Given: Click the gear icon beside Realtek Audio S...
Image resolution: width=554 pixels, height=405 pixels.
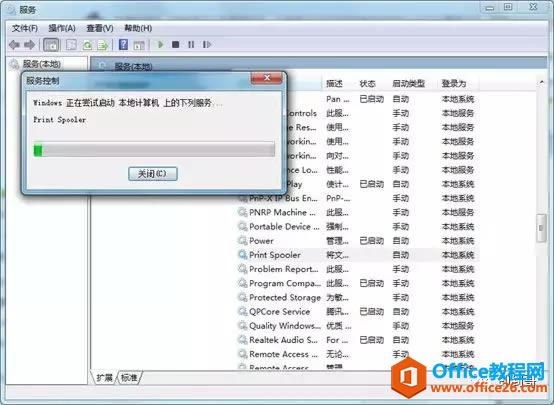Looking at the screenshot, I should 243,340.
